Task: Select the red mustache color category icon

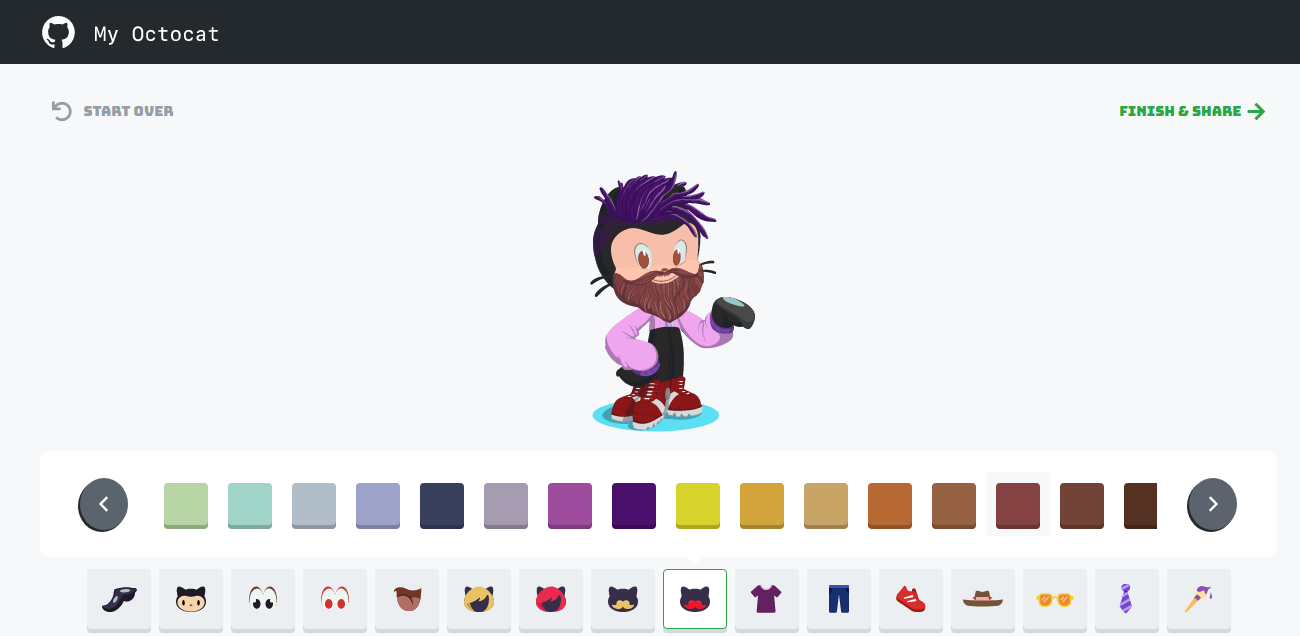Action: click(695, 599)
